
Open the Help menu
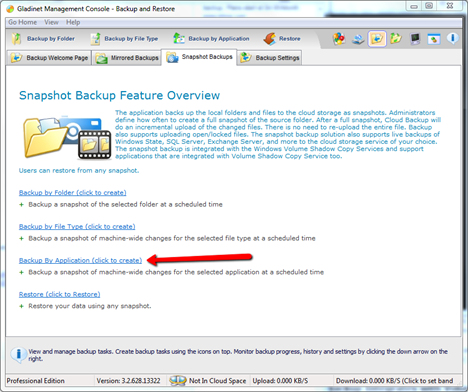[x=73, y=22]
